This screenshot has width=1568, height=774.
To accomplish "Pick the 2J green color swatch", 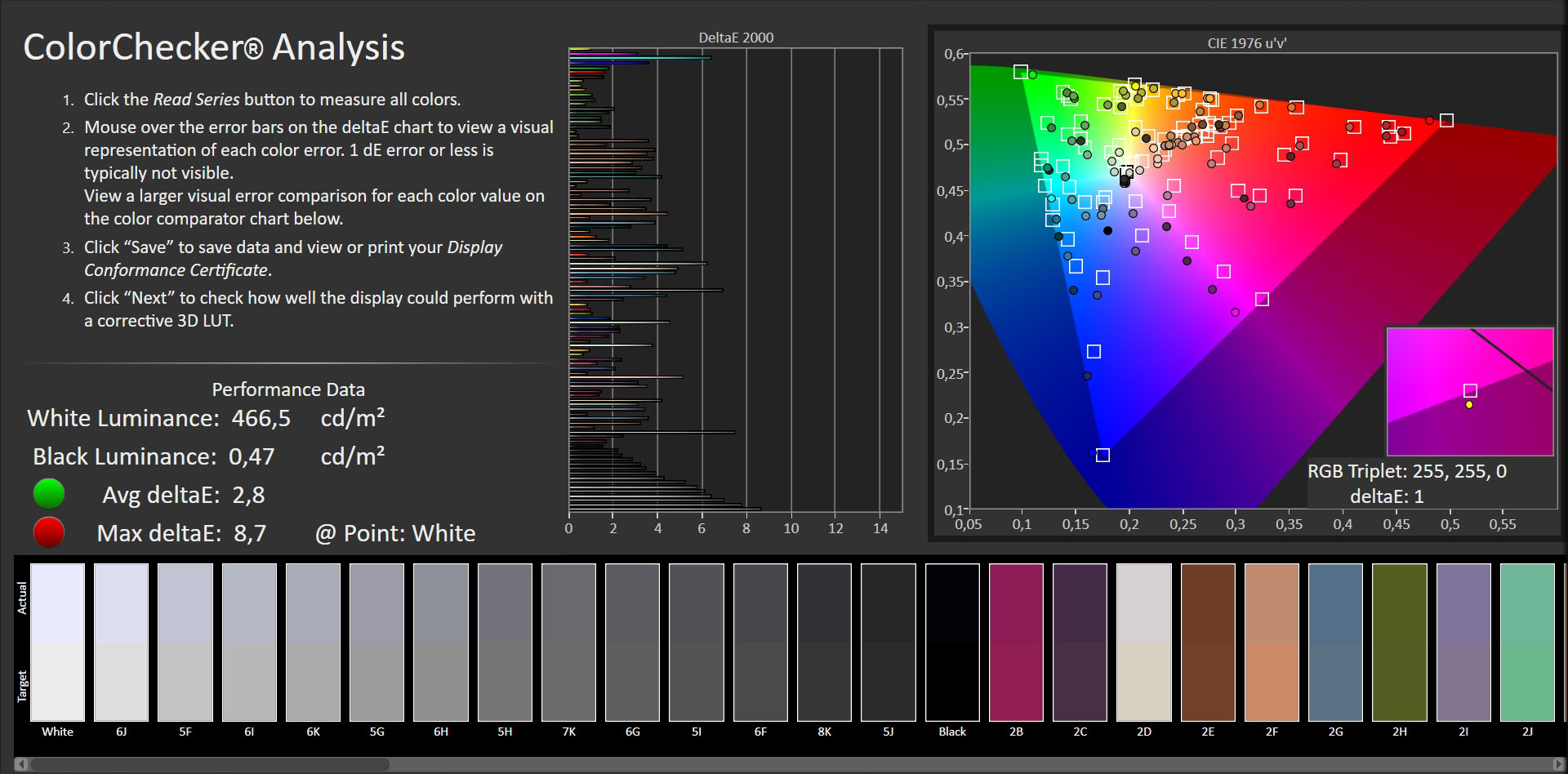I will (1527, 642).
